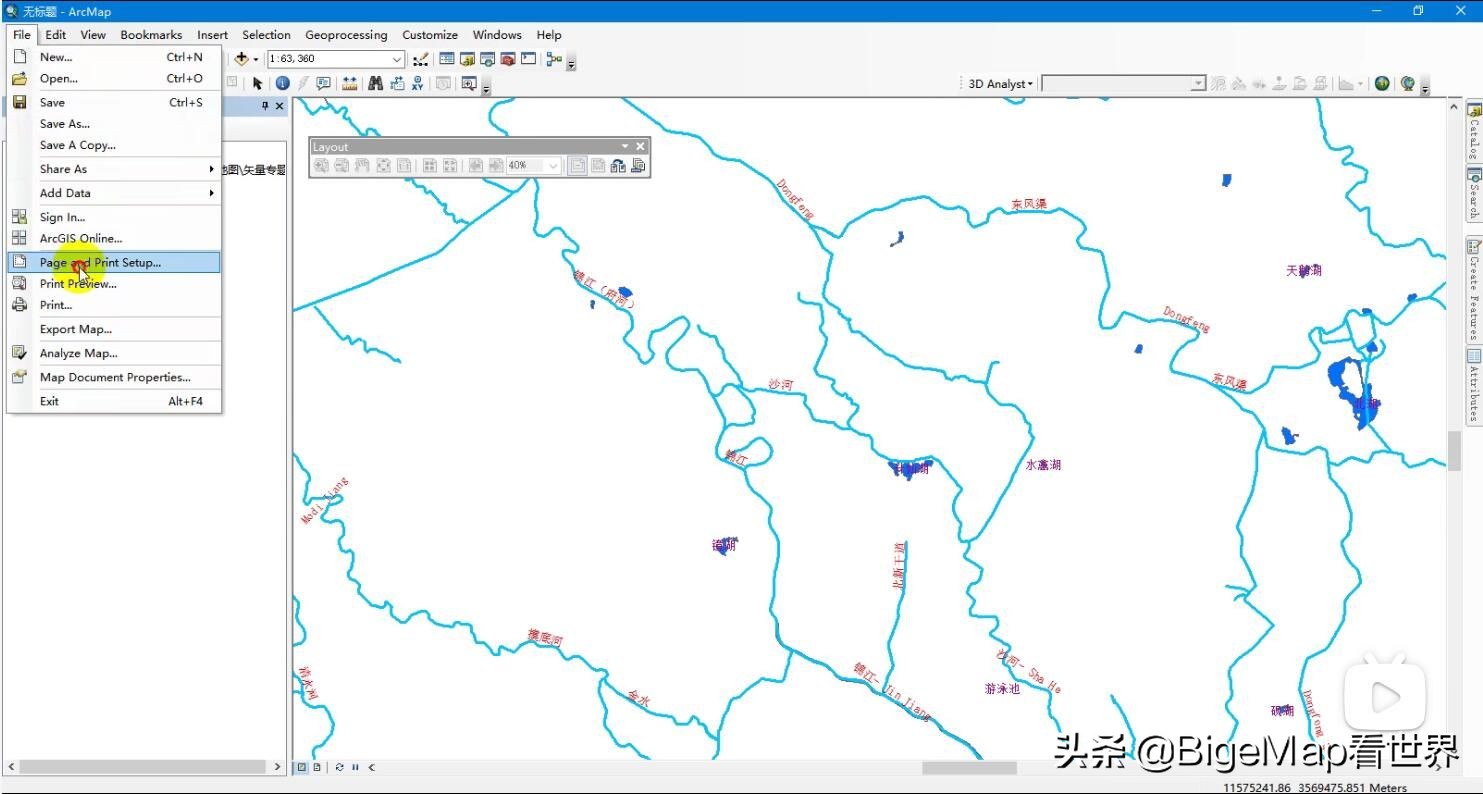Pause map drawing
Image resolution: width=1483 pixels, height=794 pixels.
[x=355, y=767]
